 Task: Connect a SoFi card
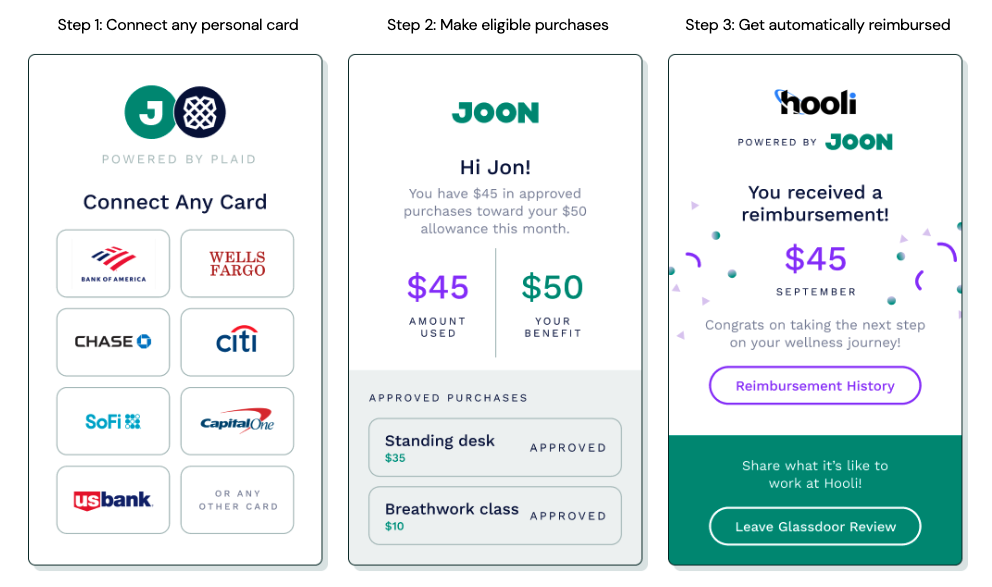pos(113,421)
